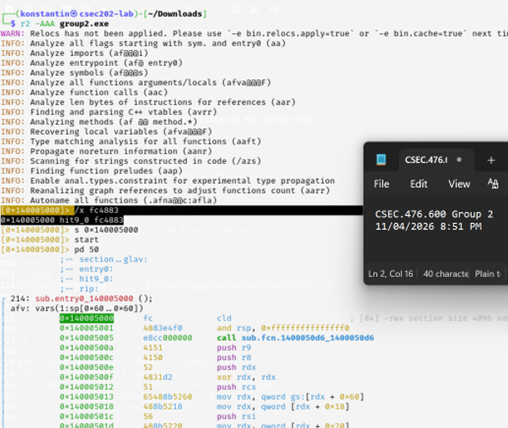508x428 pixels.
Task: Click 'Autoname all functions' INFO line
Action: coord(109,200)
